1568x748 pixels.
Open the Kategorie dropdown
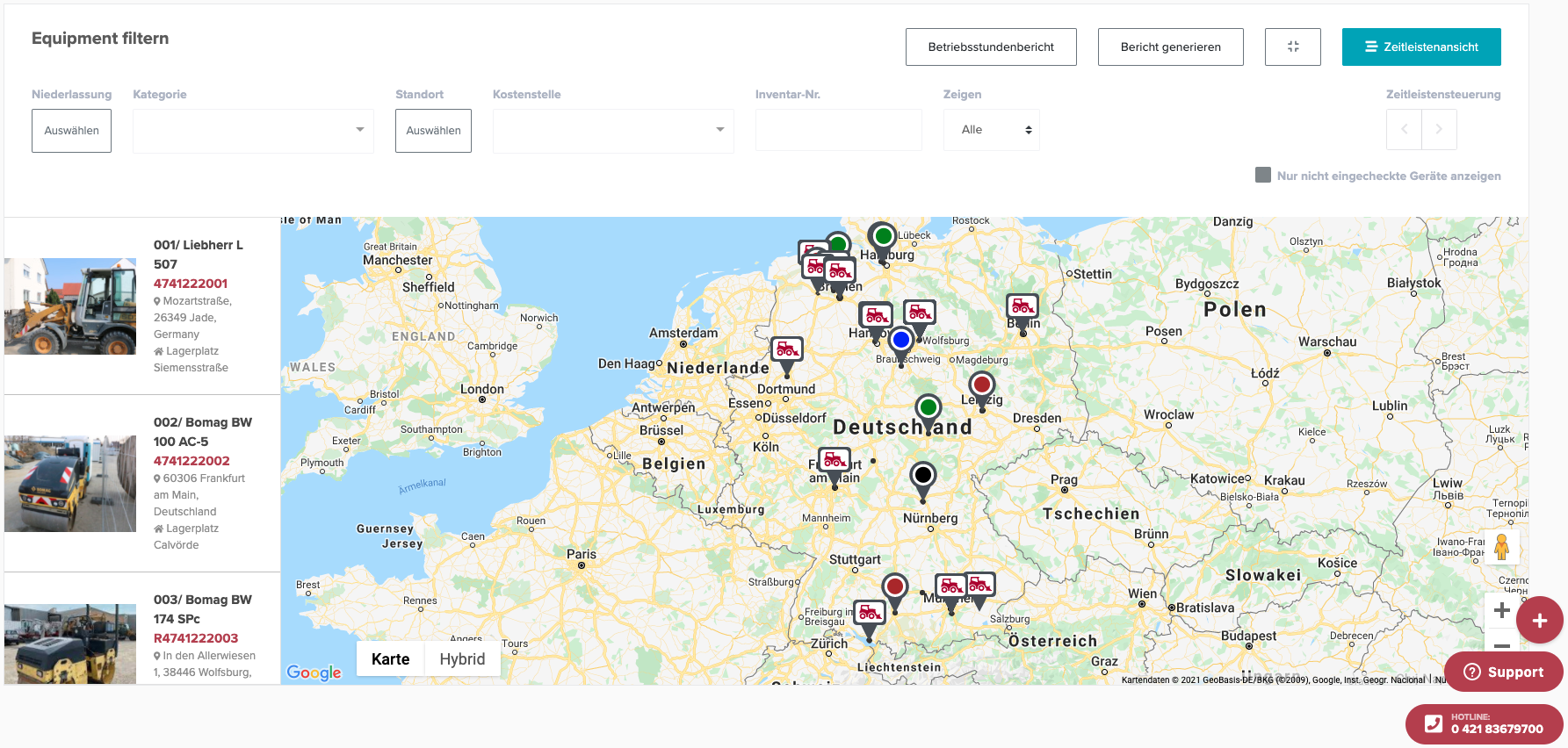(253, 130)
